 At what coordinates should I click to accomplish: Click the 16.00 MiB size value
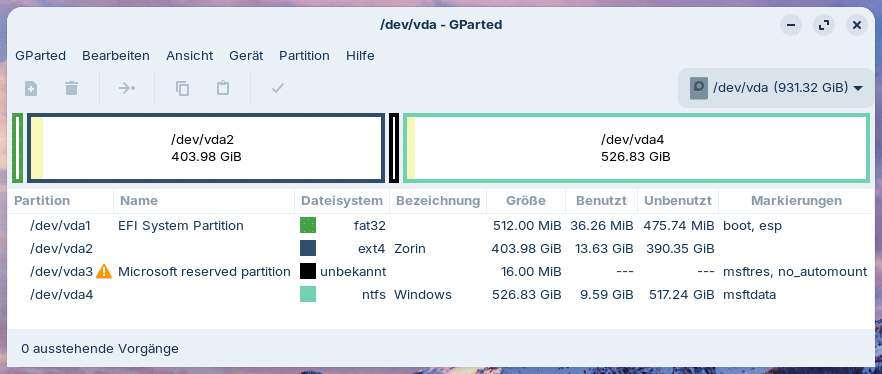531,272
